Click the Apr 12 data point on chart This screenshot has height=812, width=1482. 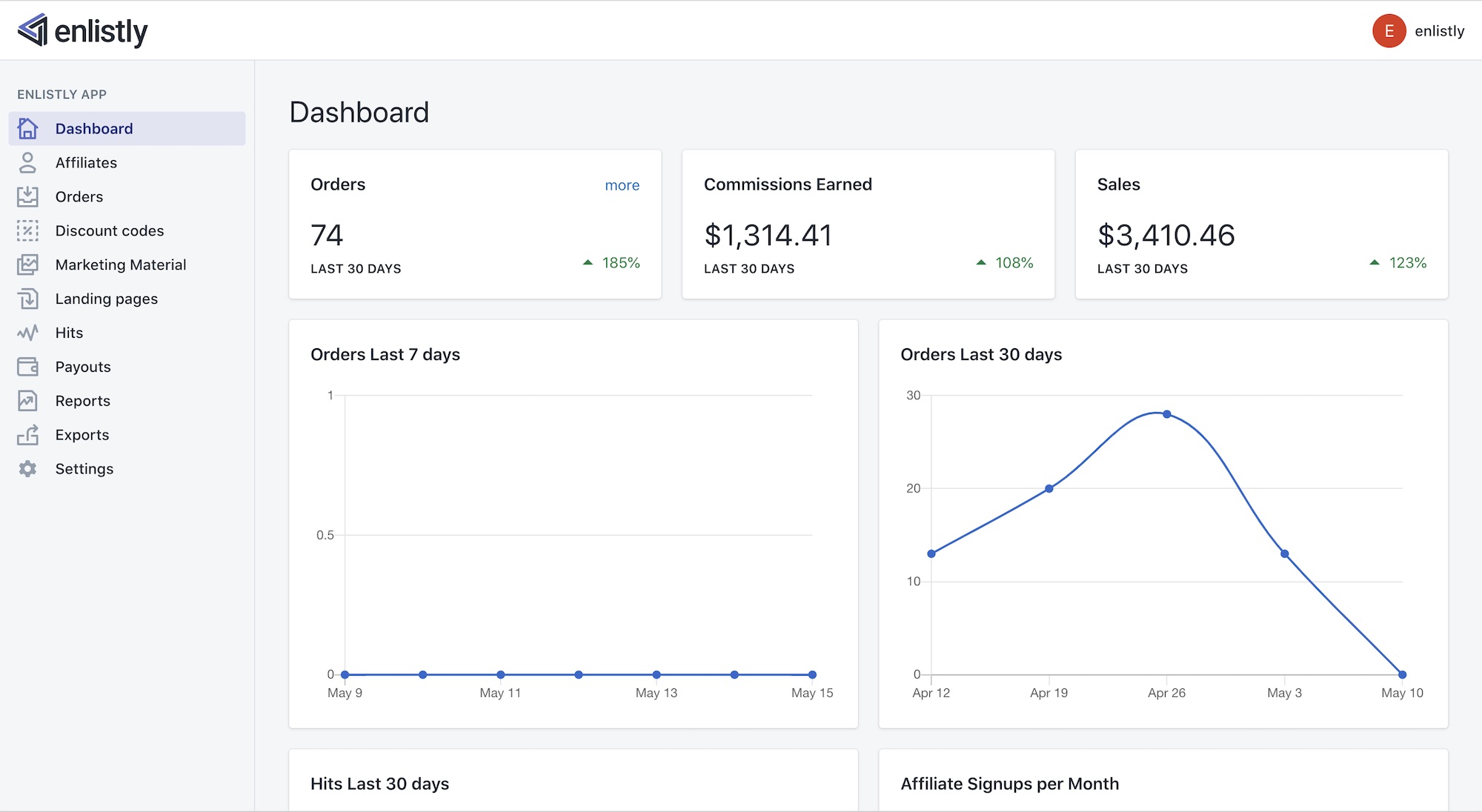[931, 553]
